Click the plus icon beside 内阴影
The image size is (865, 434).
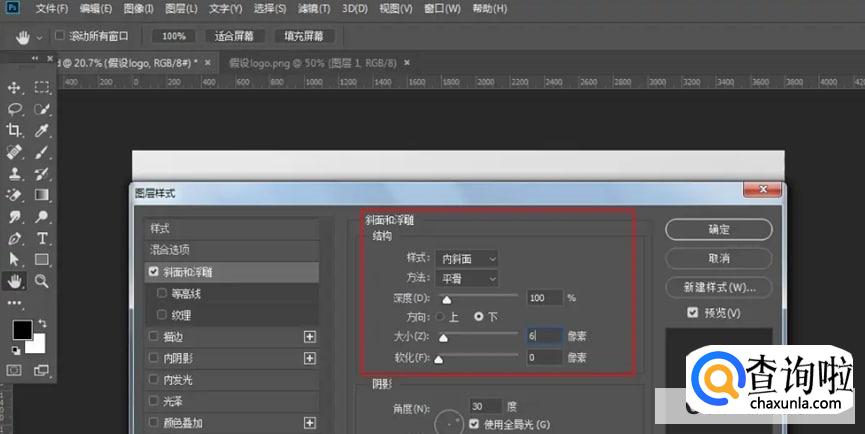[x=310, y=358]
